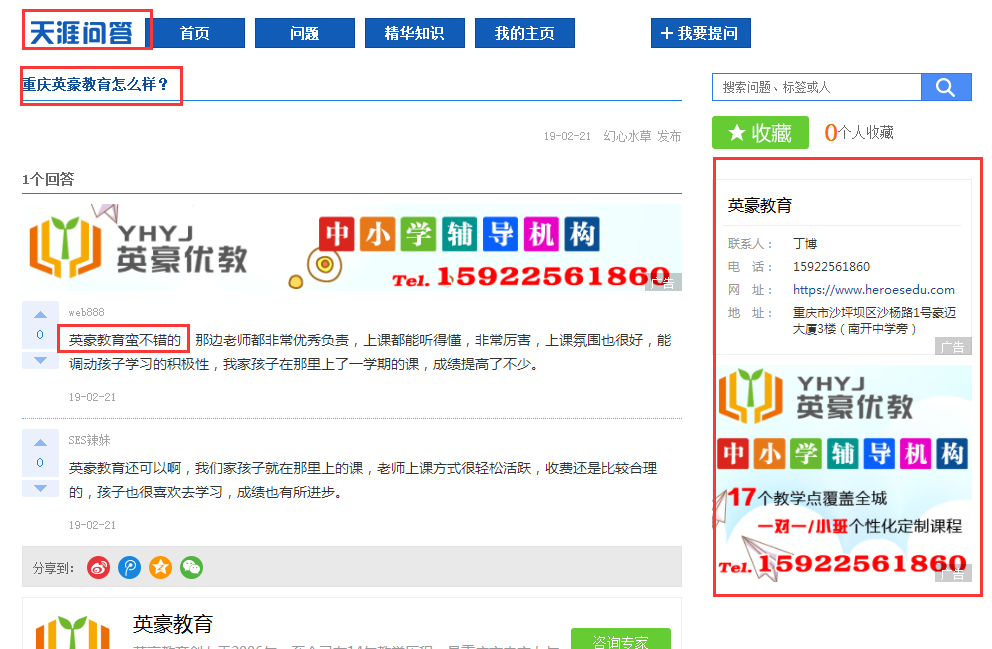Viewport: 992px width, 649px height.
Task: Upvote the answer by SES辣妹
Action: pos(40,442)
